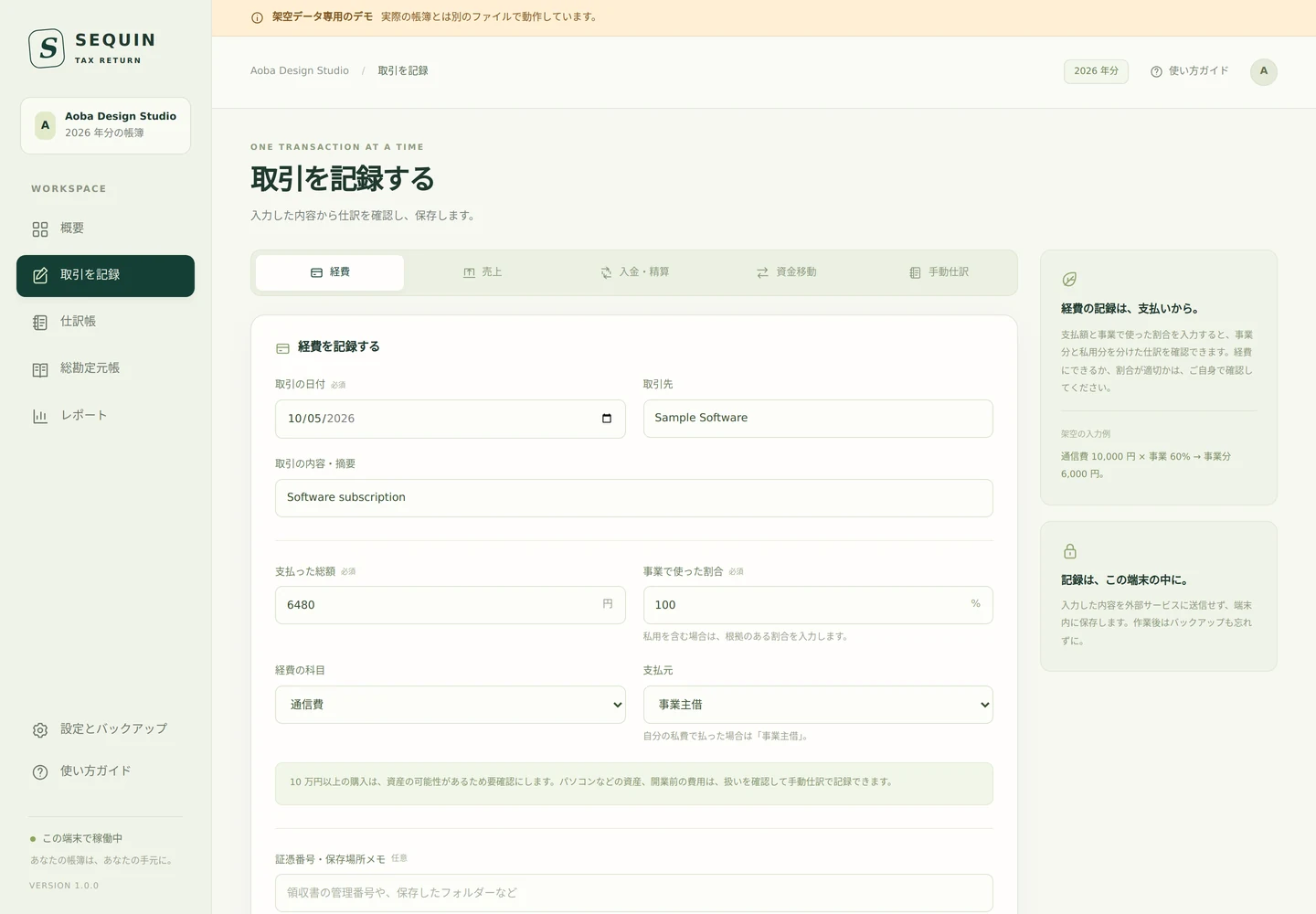Switch to the 手動仕訳 tab
The width and height of the screenshot is (1316, 914).
coord(939,272)
